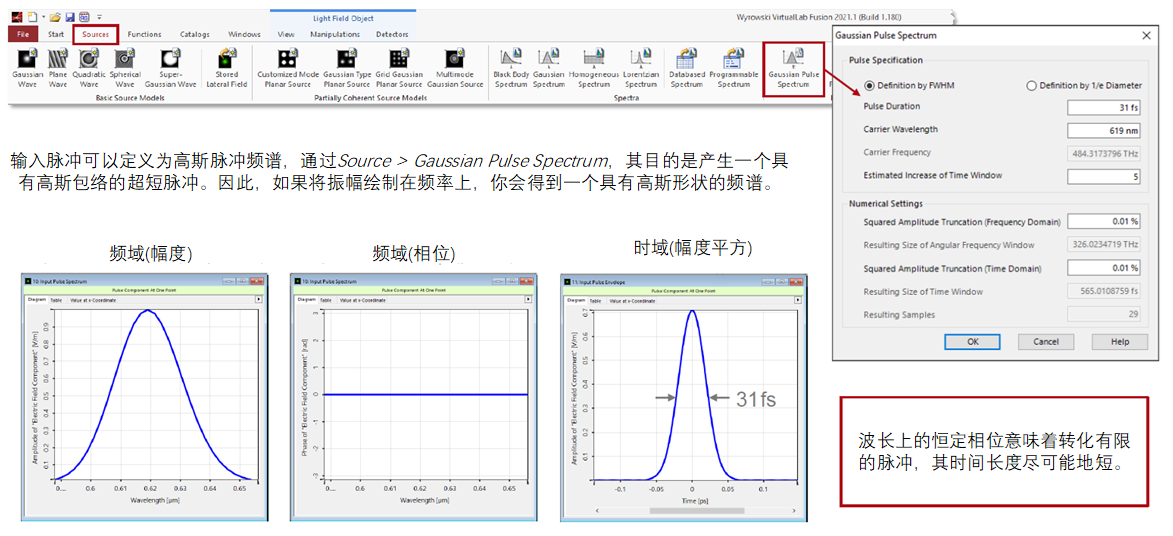Open Value at x-Coordinate tab in phase window
The height and width of the screenshot is (536, 1173).
364,299
